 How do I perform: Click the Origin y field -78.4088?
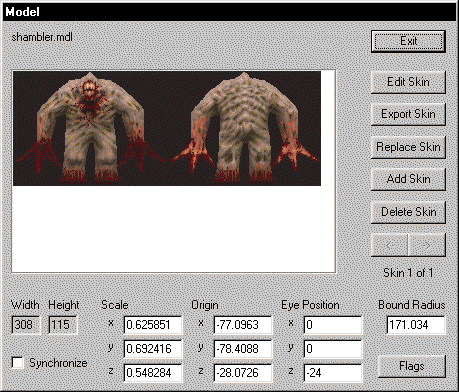243,349
